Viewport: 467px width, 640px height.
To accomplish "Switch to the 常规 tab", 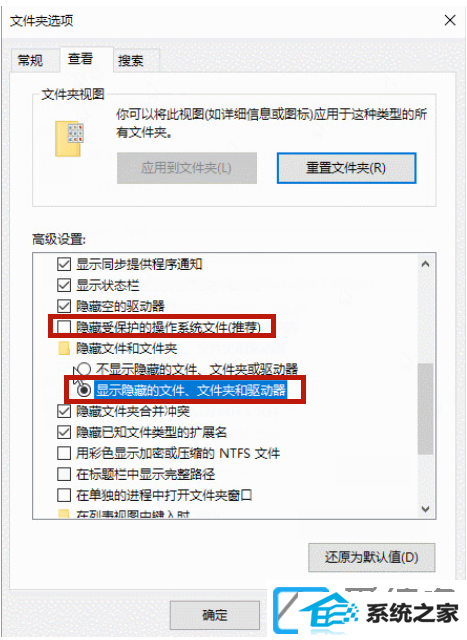I will [x=30, y=60].
